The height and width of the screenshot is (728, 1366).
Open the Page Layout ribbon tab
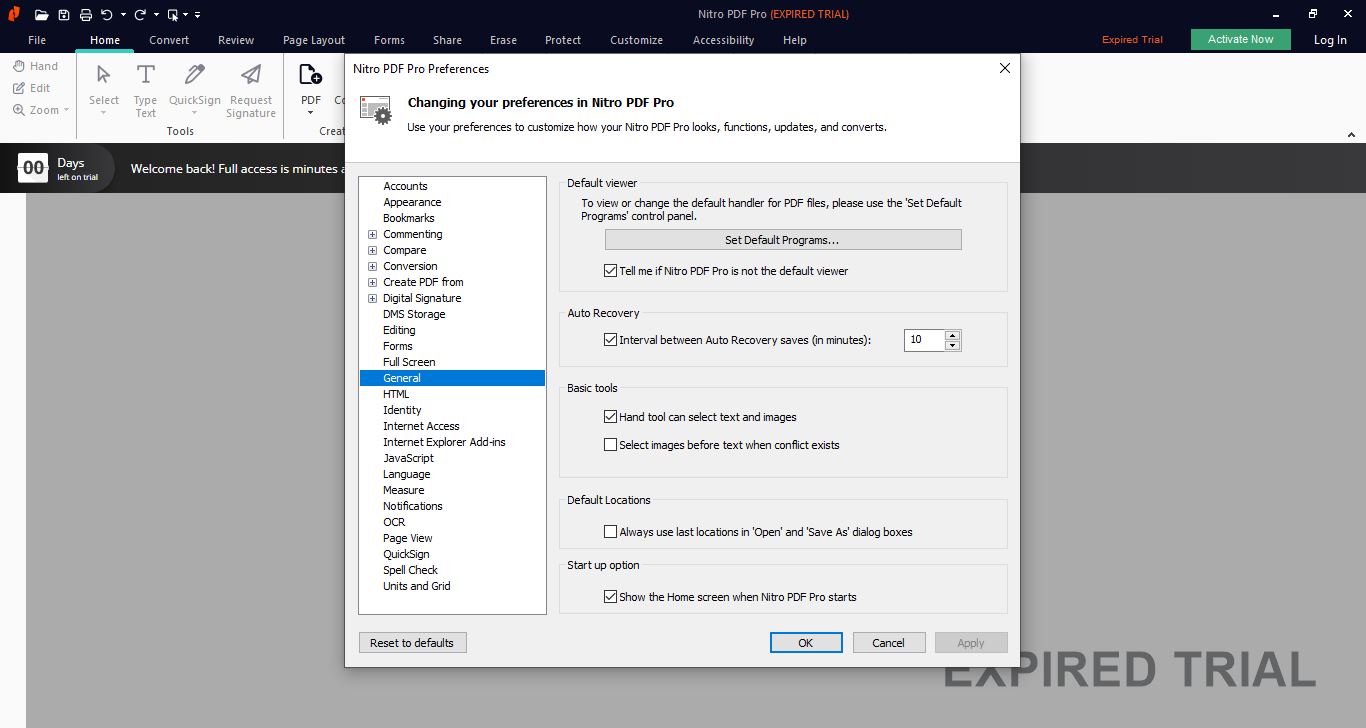[314, 40]
